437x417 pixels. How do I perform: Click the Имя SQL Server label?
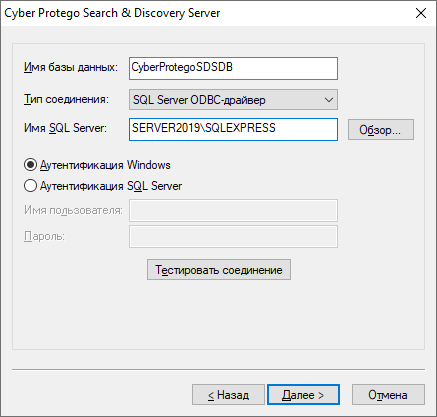(x=65, y=128)
